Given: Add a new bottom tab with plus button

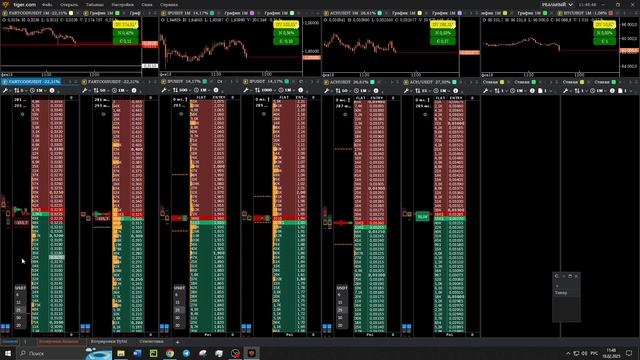Looking at the screenshot, I should pos(177,342).
